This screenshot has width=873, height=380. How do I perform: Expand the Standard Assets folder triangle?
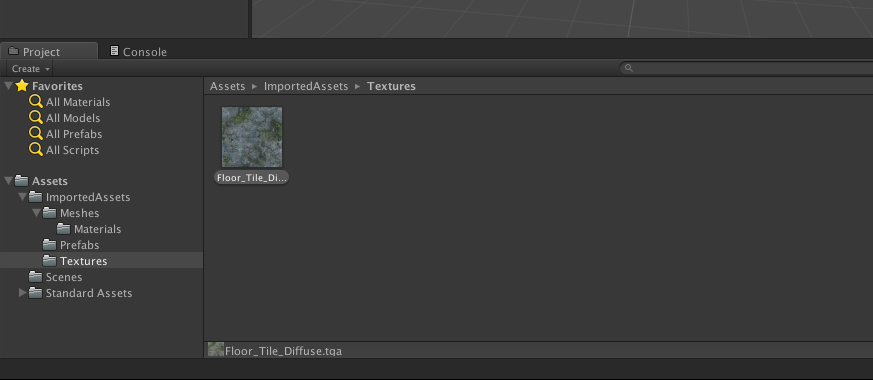22,293
